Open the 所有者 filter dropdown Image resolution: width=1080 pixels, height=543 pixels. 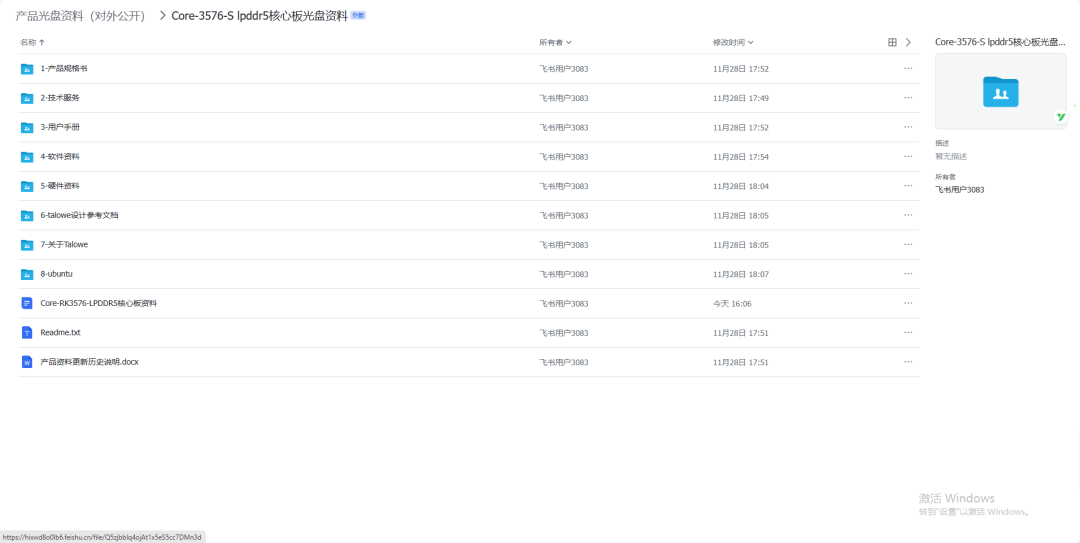[555, 42]
